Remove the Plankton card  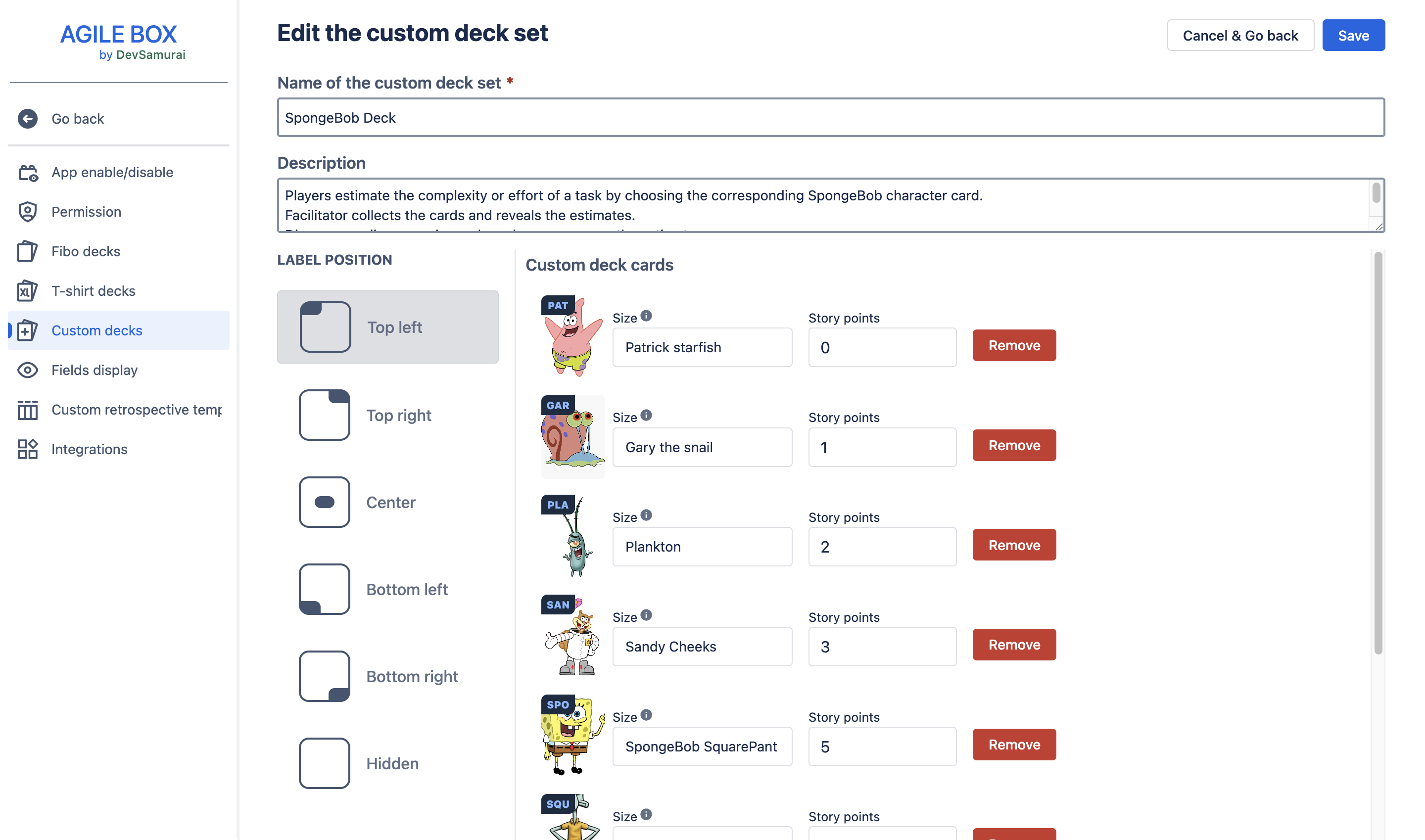[x=1014, y=545]
